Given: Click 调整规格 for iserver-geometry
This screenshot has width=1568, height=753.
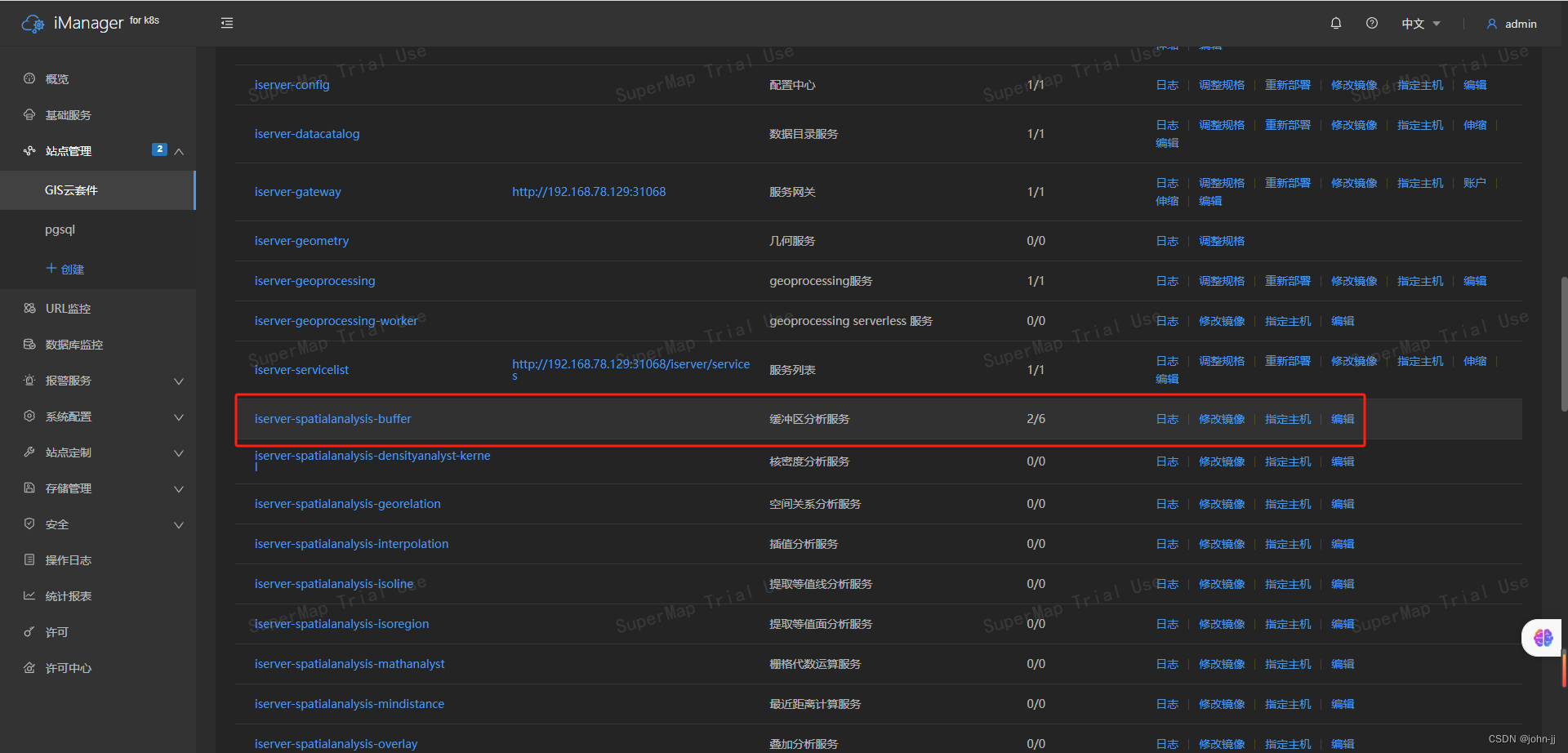Looking at the screenshot, I should coord(1222,241).
